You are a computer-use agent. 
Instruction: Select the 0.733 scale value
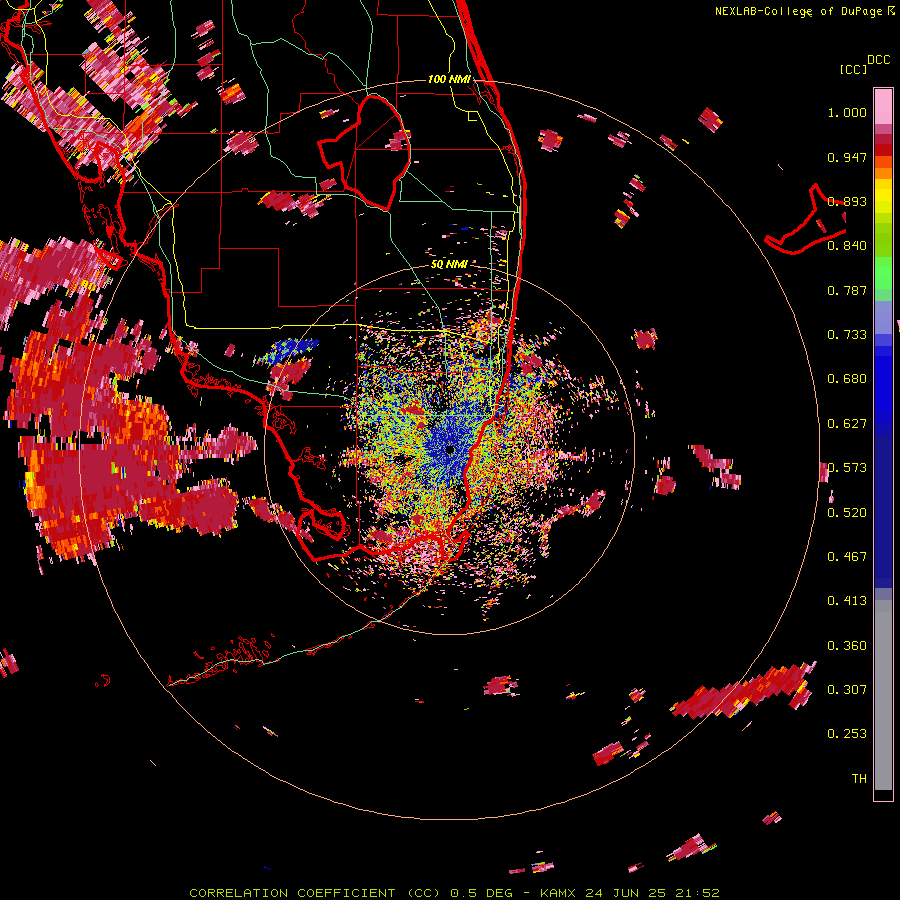(847, 335)
